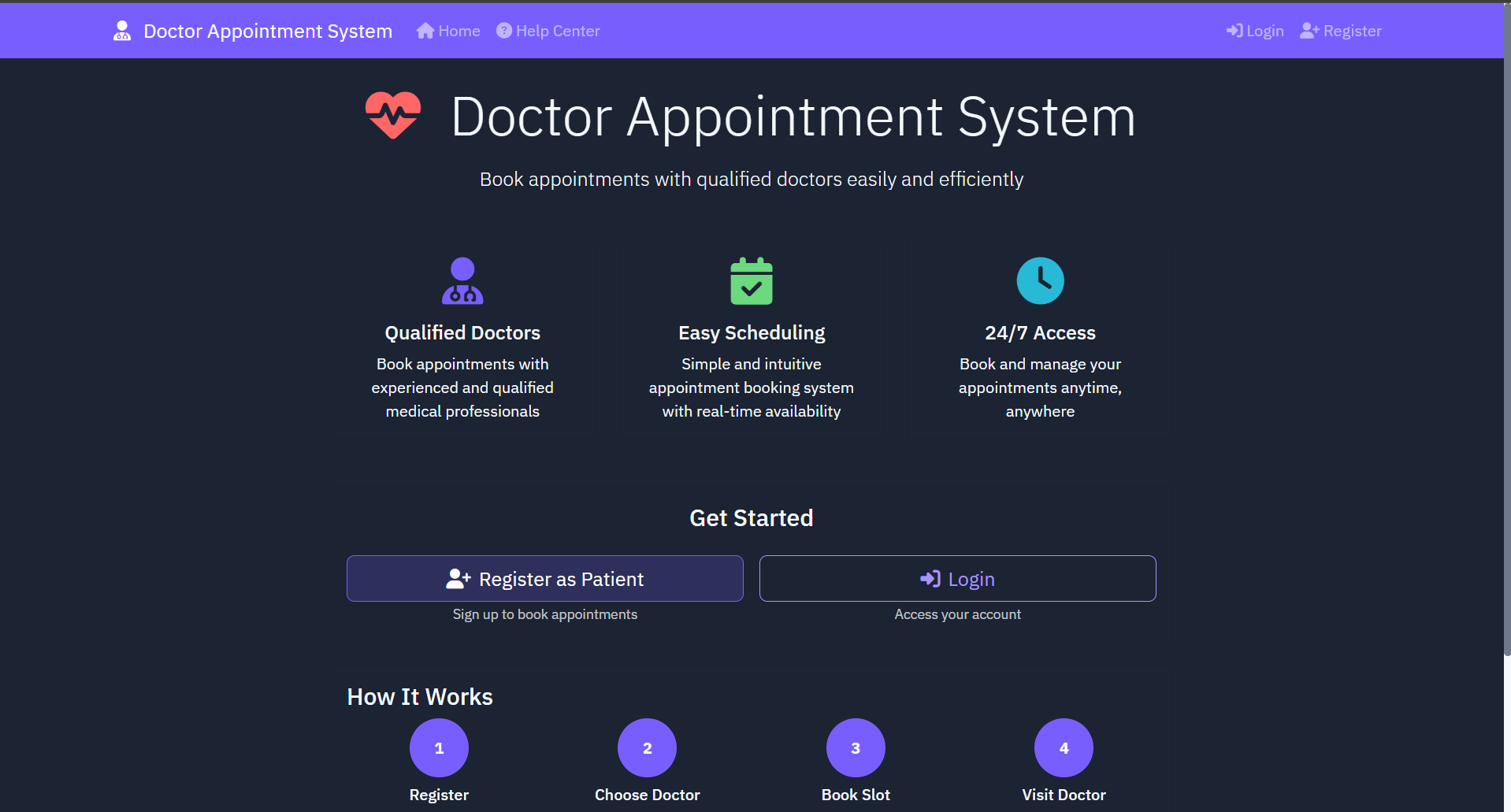Viewport: 1511px width, 812px height.
Task: Open Register link in top navbar
Action: tap(1341, 31)
